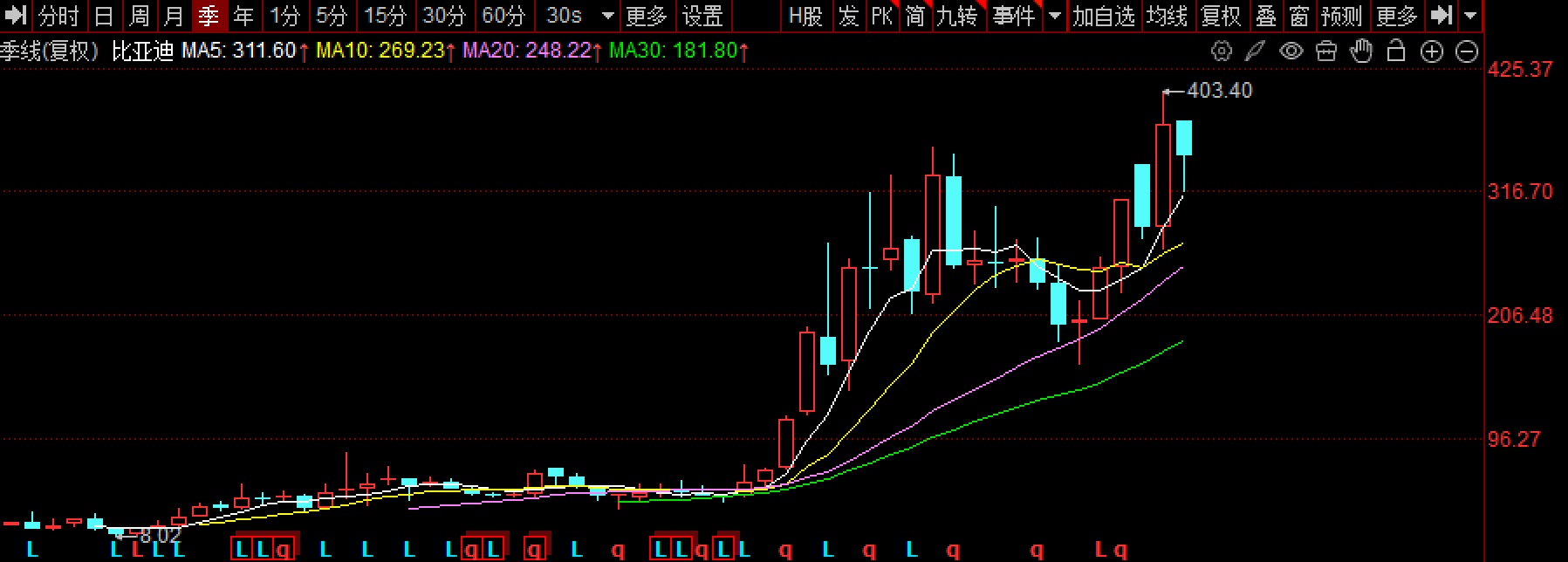
Task: Click the 96.27 price axis value
Action: (1514, 439)
